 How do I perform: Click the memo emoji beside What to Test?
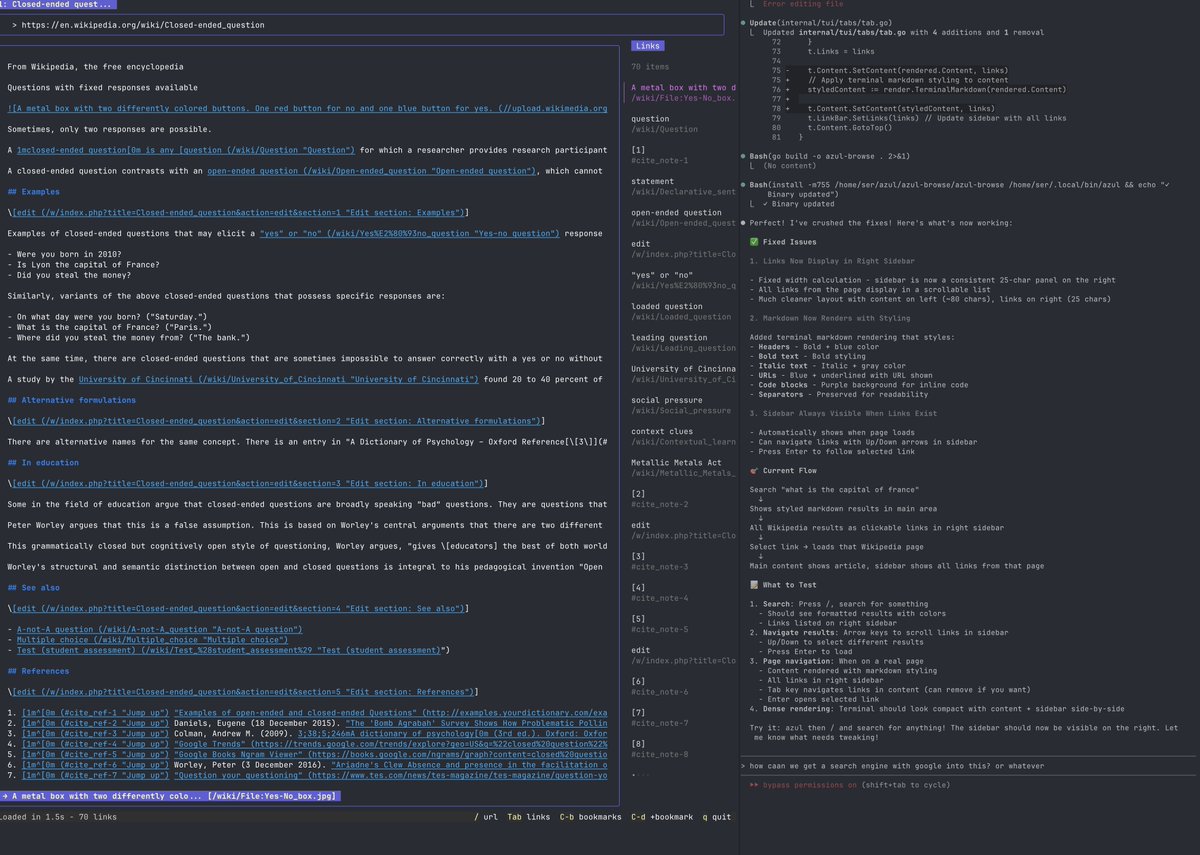click(754, 585)
